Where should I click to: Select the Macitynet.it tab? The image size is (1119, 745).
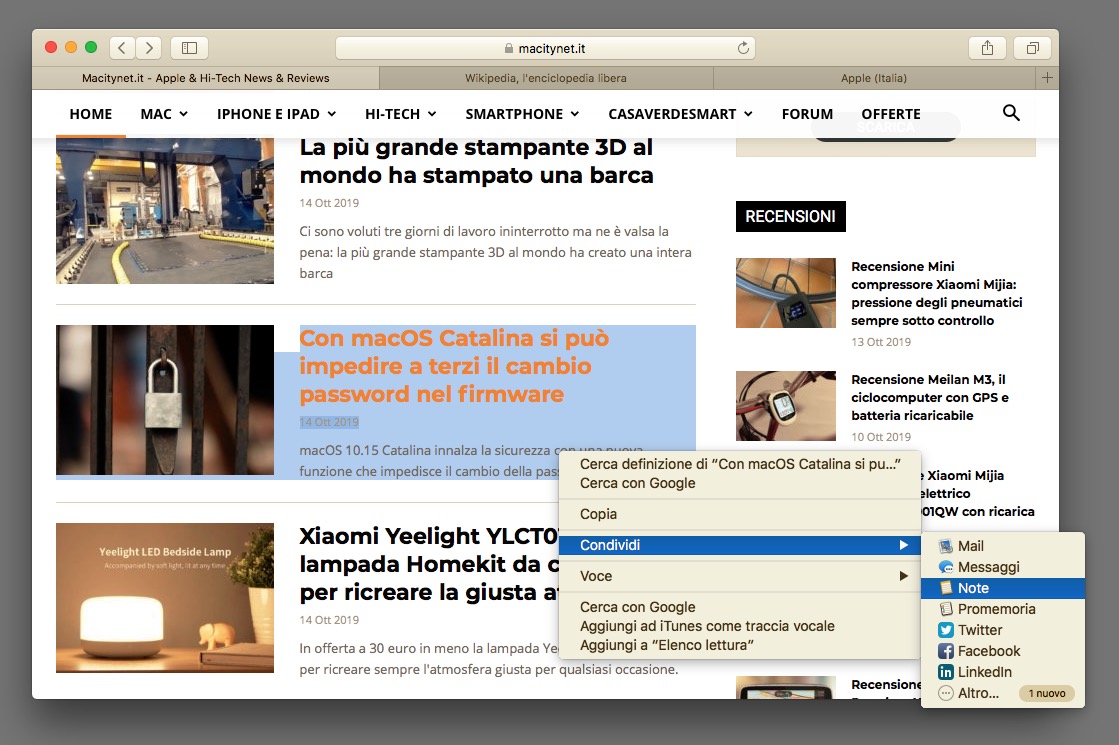point(206,78)
